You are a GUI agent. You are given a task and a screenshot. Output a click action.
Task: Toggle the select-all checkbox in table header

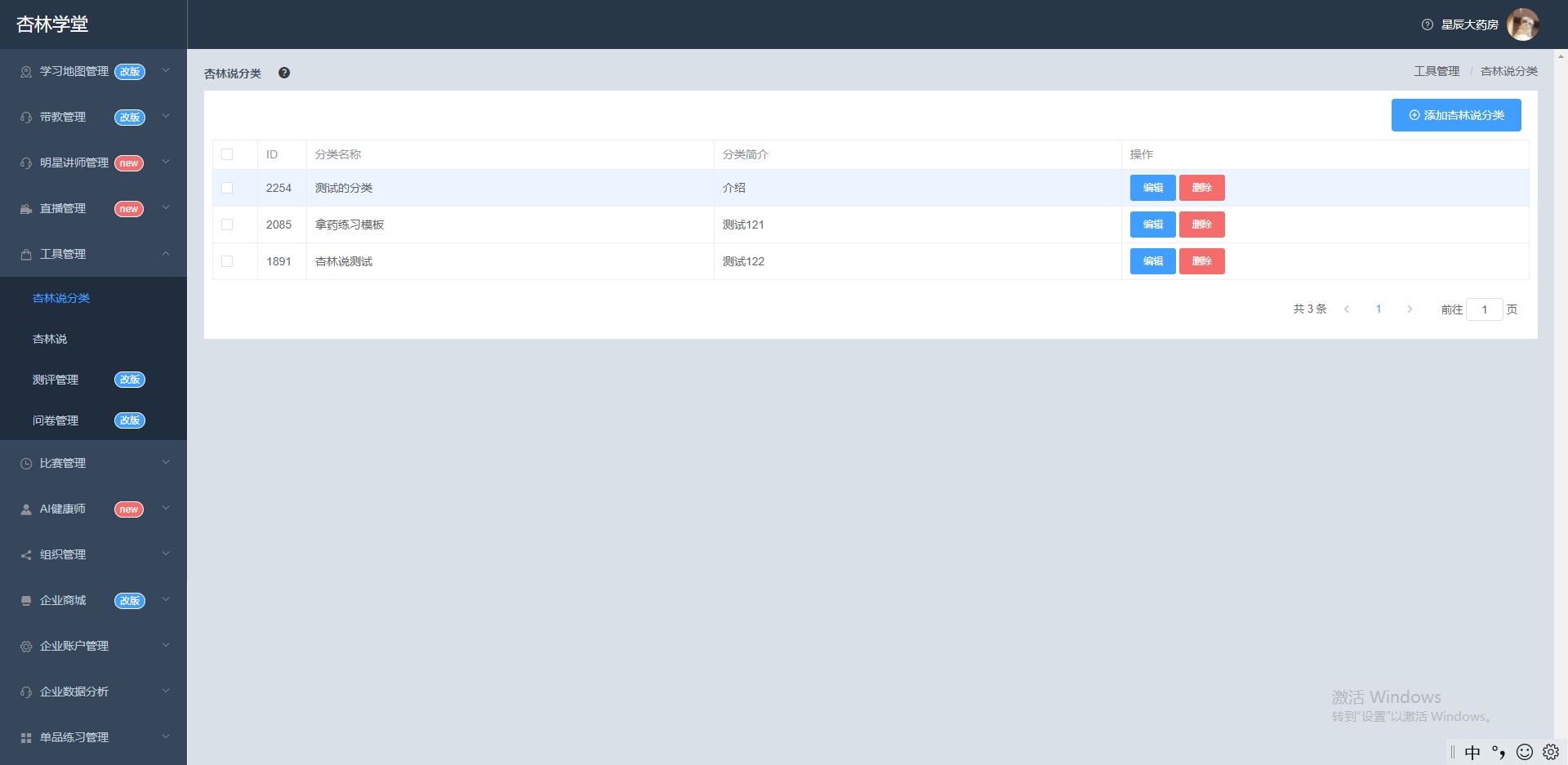(227, 154)
